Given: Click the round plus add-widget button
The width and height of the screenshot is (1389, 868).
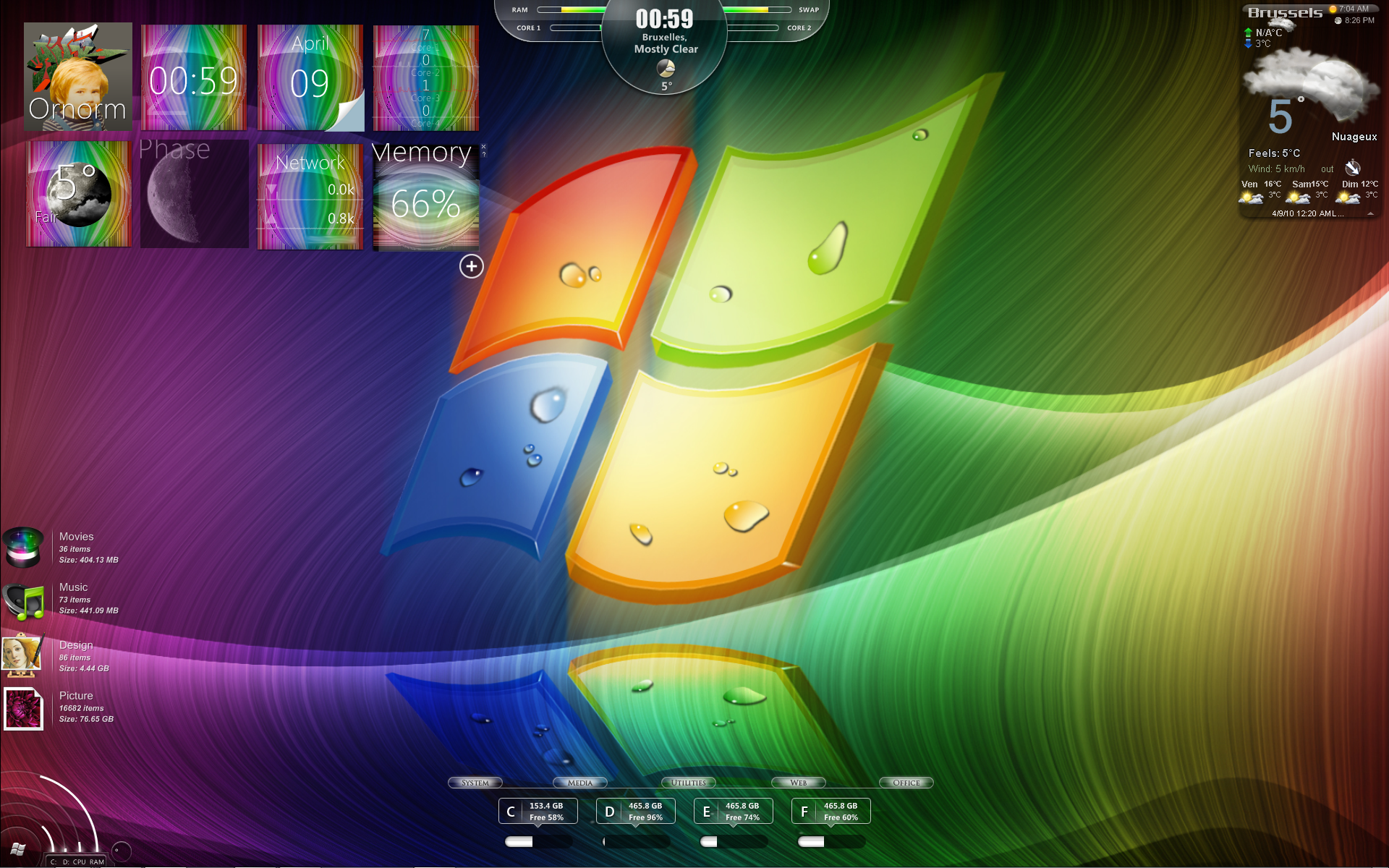Looking at the screenshot, I should point(471,266).
